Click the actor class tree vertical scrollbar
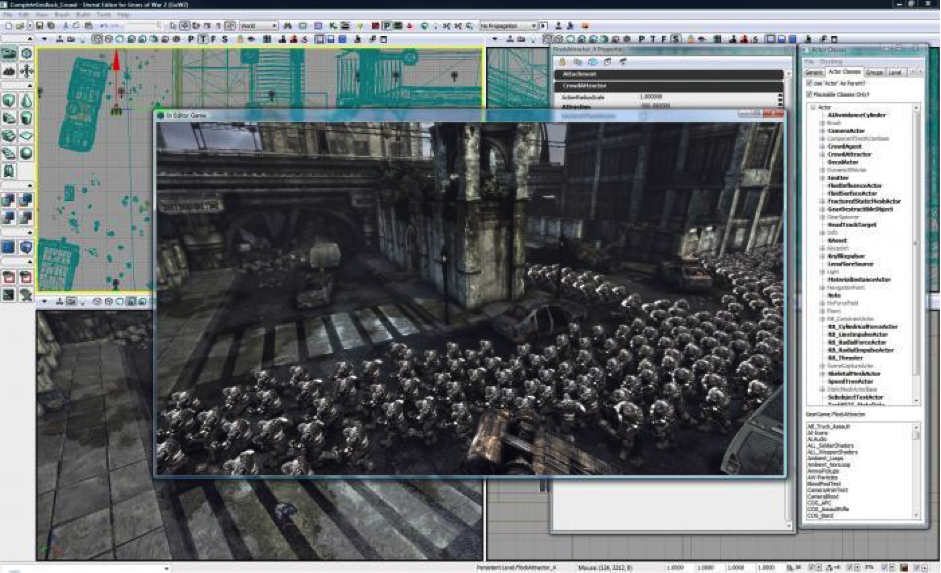 pos(916,254)
